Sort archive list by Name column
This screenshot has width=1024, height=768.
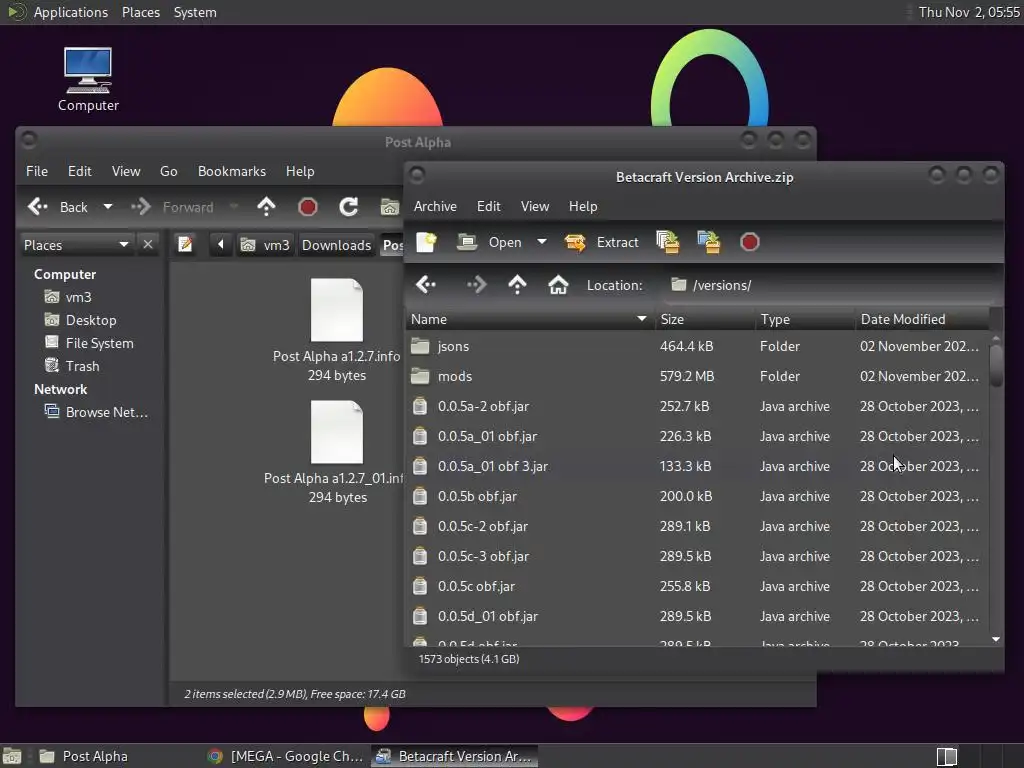point(529,319)
